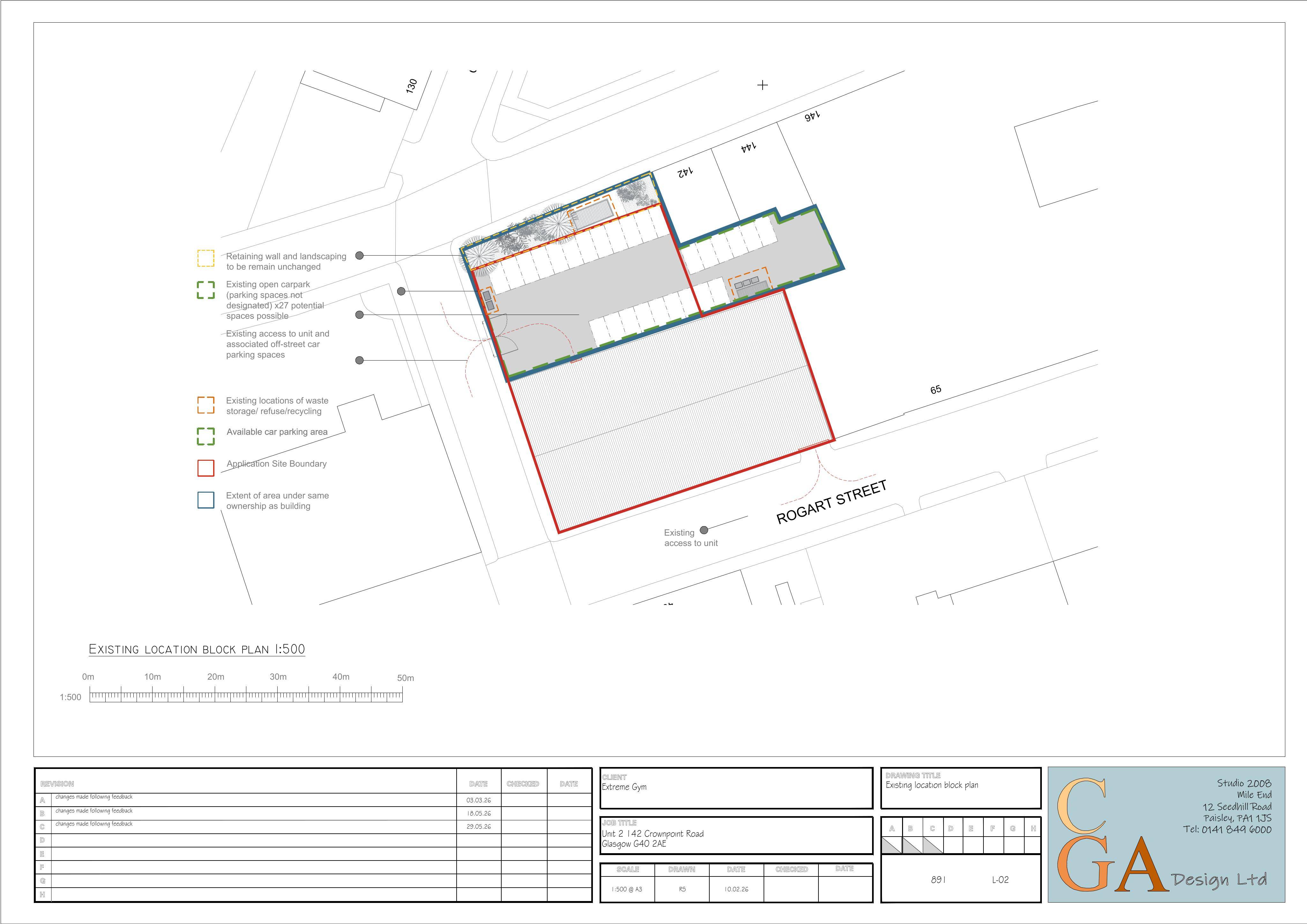Click the drawing number 'L-02'

click(1000, 880)
